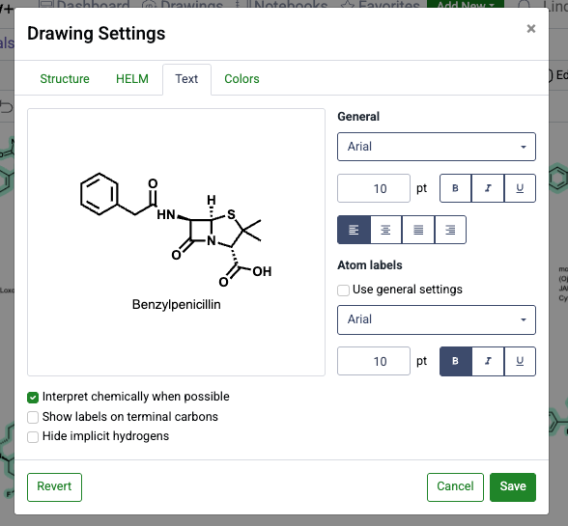The image size is (568, 526).
Task: Toggle italic in General text settings
Action: (488, 188)
